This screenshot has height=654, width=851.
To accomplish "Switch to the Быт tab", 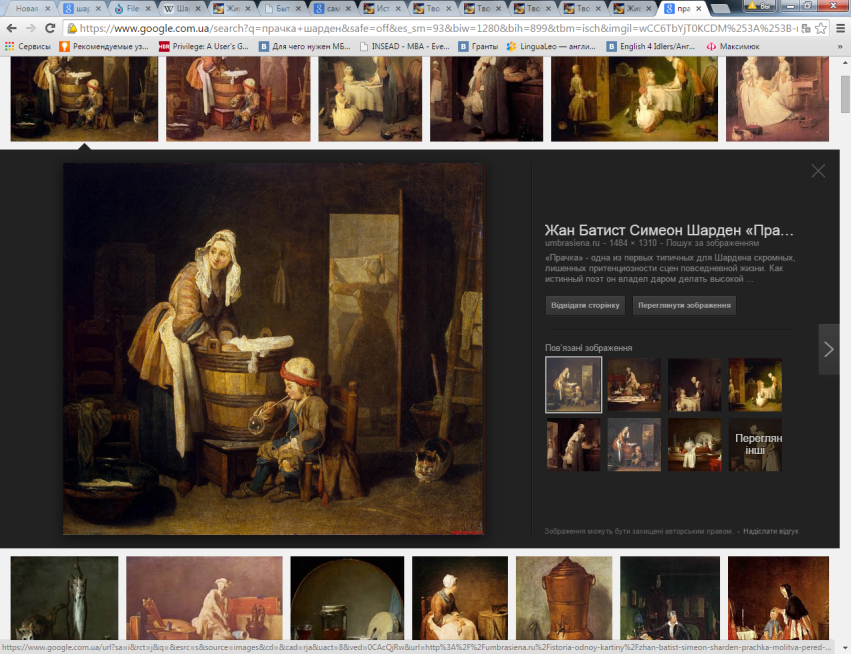I will tap(282, 8).
